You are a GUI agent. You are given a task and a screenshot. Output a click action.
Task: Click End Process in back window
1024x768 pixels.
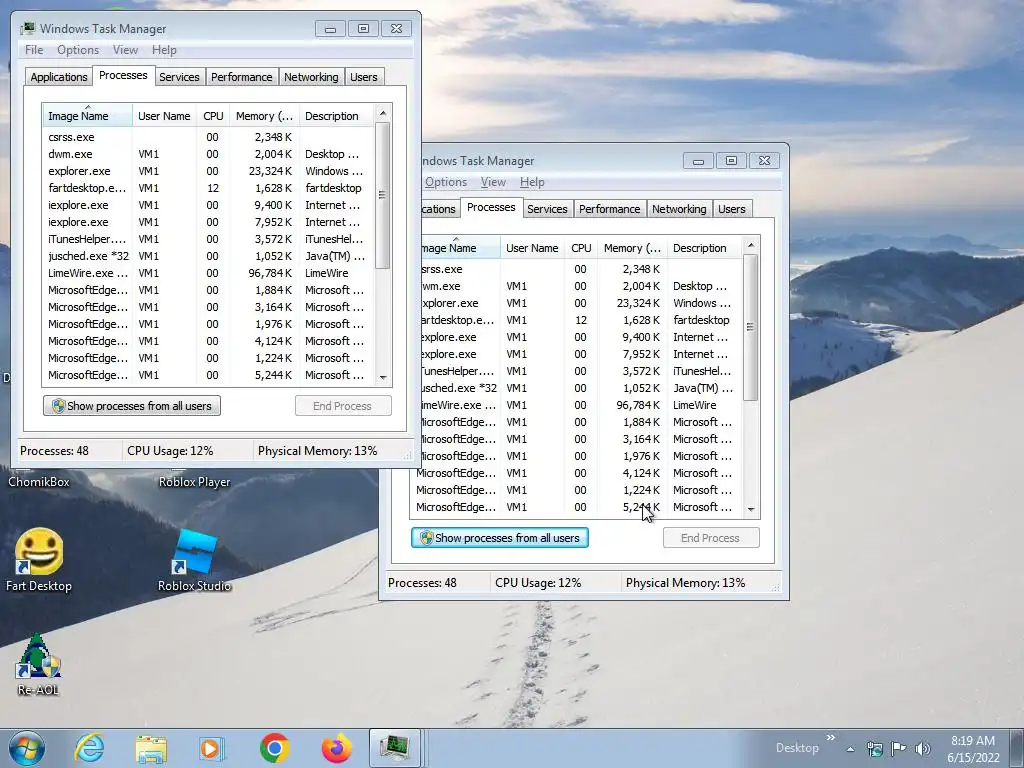[x=343, y=406]
